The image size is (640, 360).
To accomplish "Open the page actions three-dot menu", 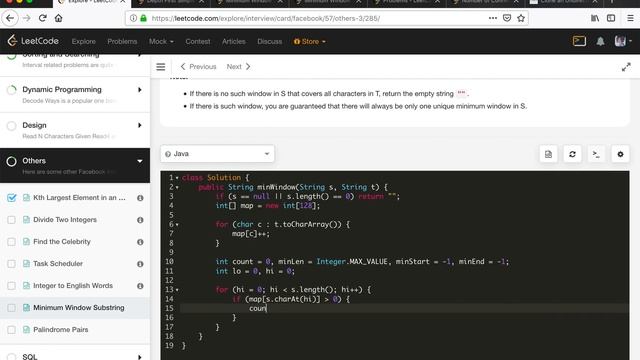I will pos(493,18).
